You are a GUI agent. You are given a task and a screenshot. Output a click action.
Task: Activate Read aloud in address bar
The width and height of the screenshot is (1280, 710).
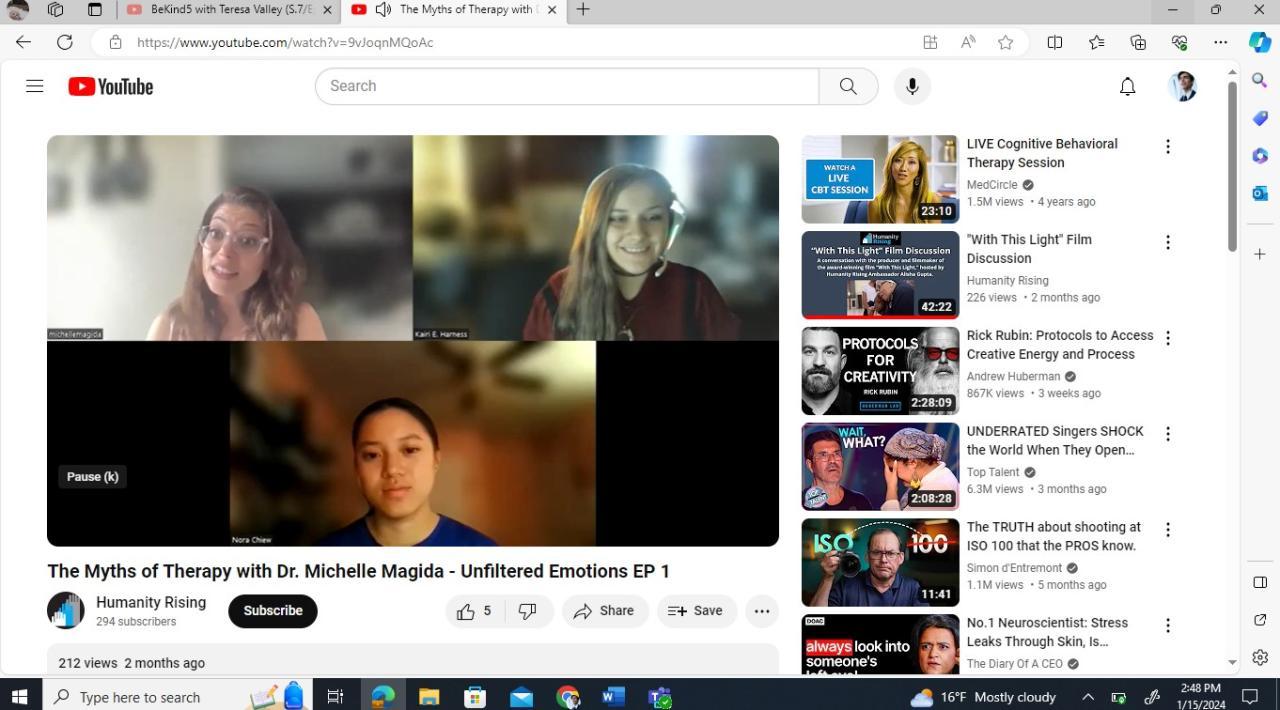[x=968, y=42]
